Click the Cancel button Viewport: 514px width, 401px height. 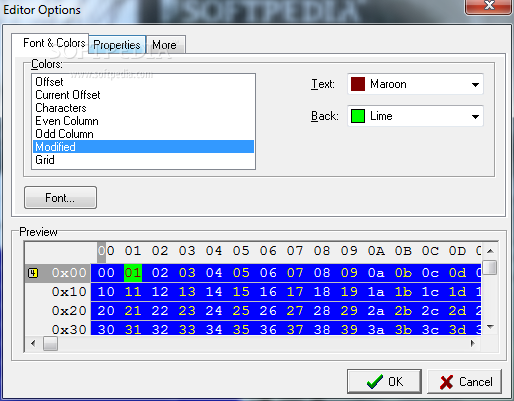pos(464,381)
